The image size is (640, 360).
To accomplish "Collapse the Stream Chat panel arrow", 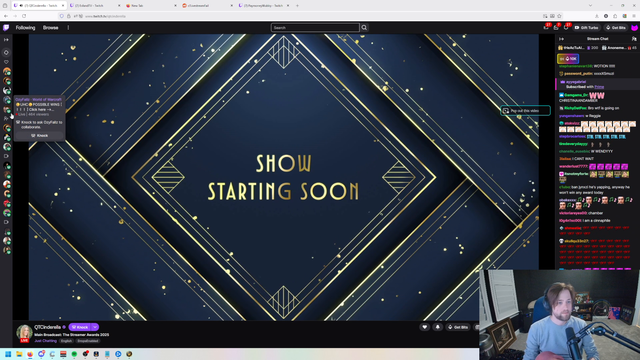I will coord(561,39).
